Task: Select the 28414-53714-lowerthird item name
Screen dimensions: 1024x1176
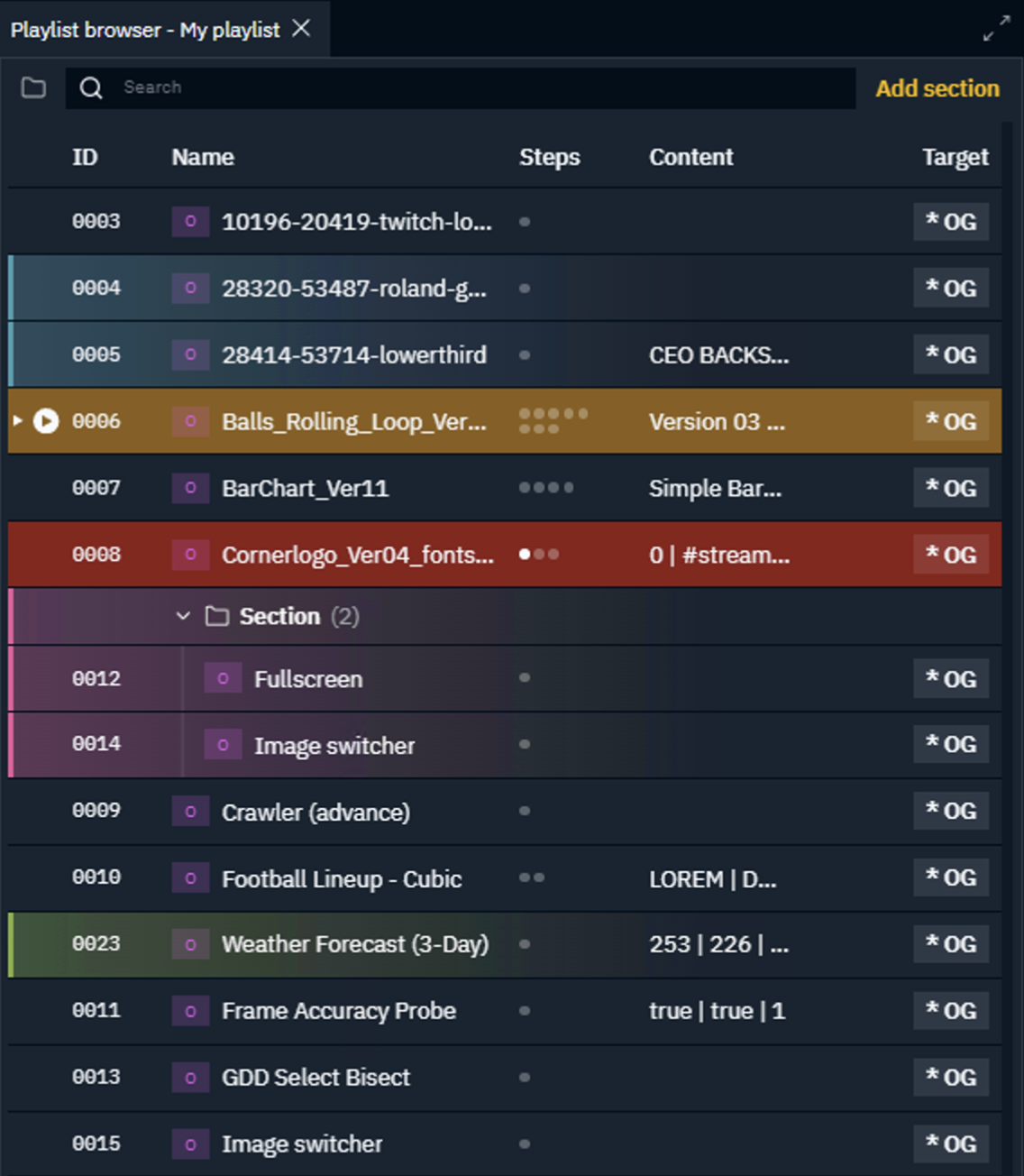Action: (354, 355)
